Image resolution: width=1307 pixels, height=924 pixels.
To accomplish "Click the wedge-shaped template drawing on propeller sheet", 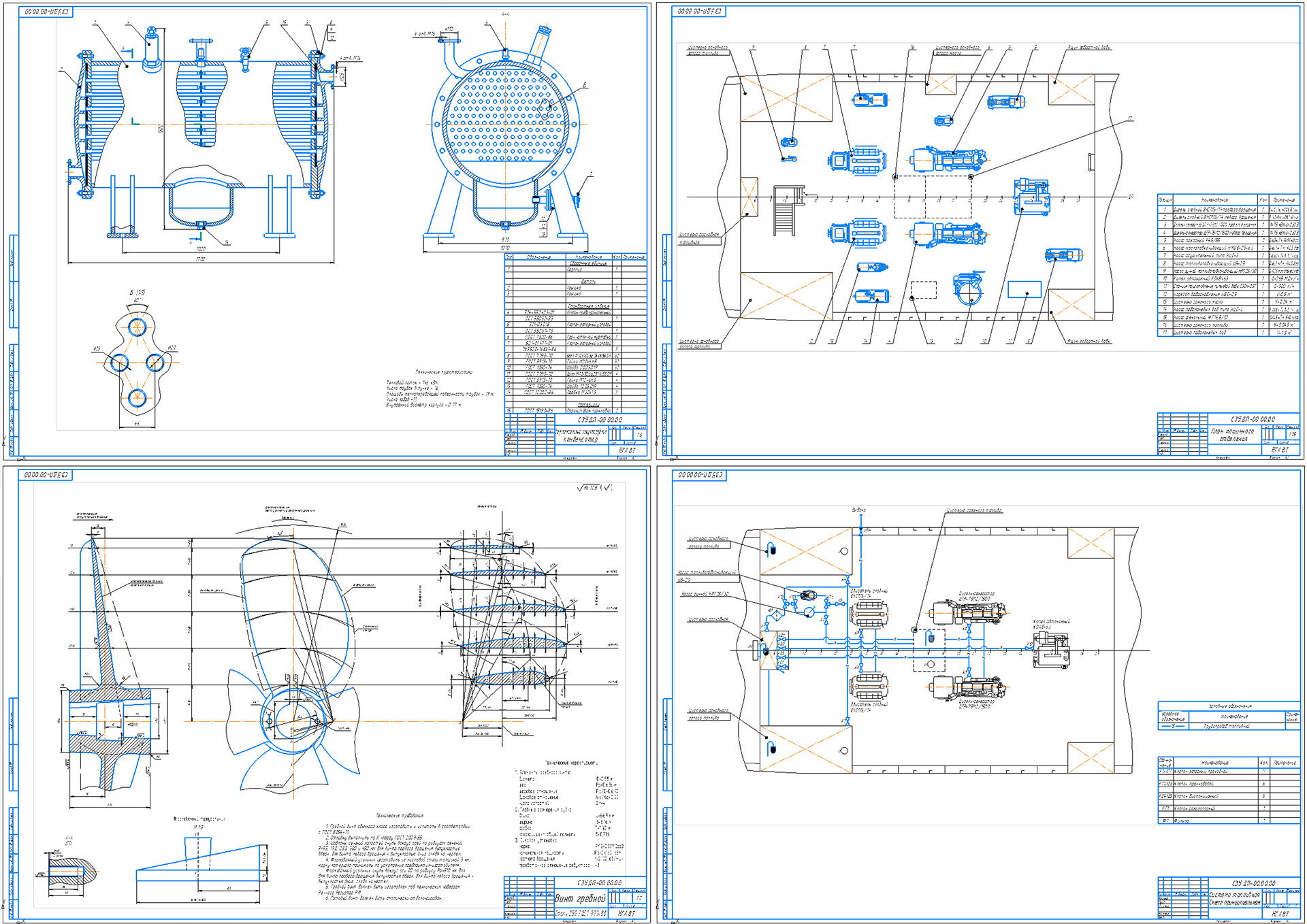I will (199, 870).
